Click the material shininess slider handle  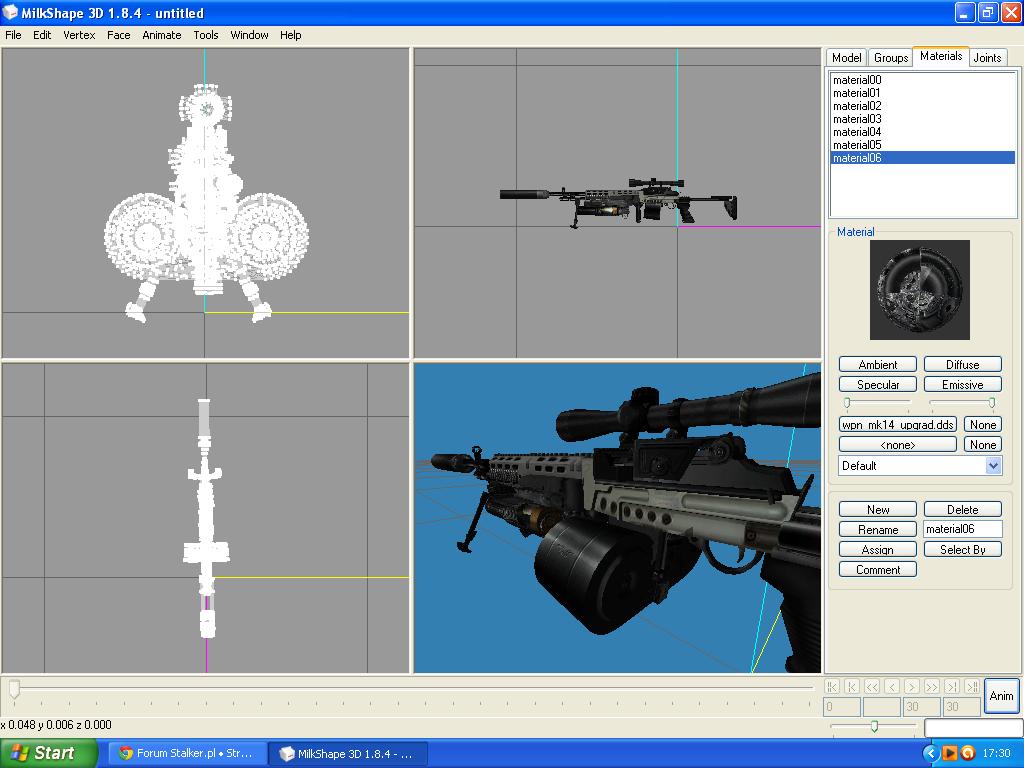tap(847, 403)
